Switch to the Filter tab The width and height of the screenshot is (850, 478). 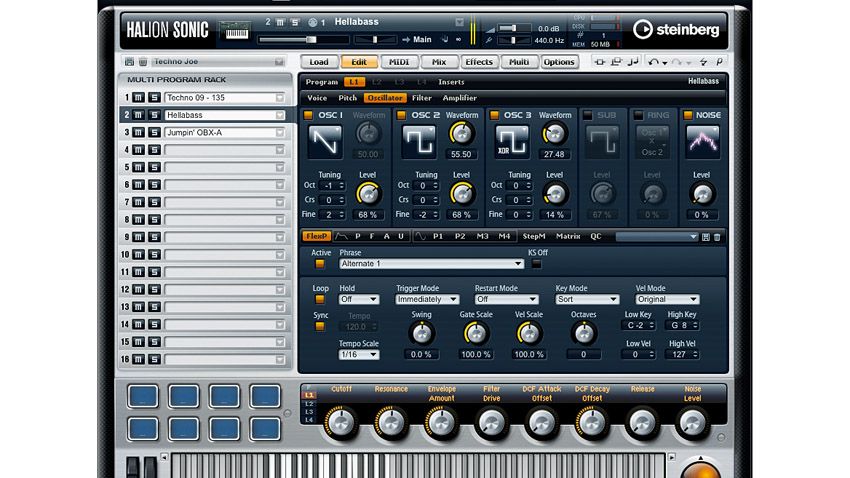[x=422, y=98]
